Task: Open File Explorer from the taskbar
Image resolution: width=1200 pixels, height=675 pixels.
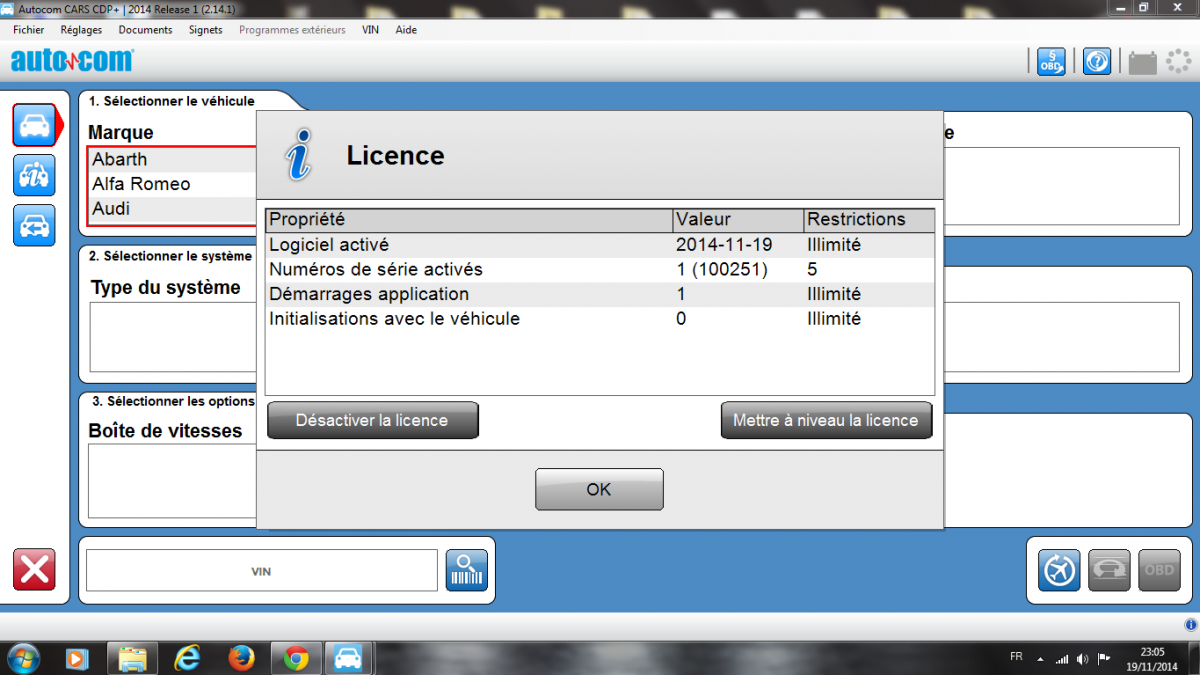Action: point(133,658)
